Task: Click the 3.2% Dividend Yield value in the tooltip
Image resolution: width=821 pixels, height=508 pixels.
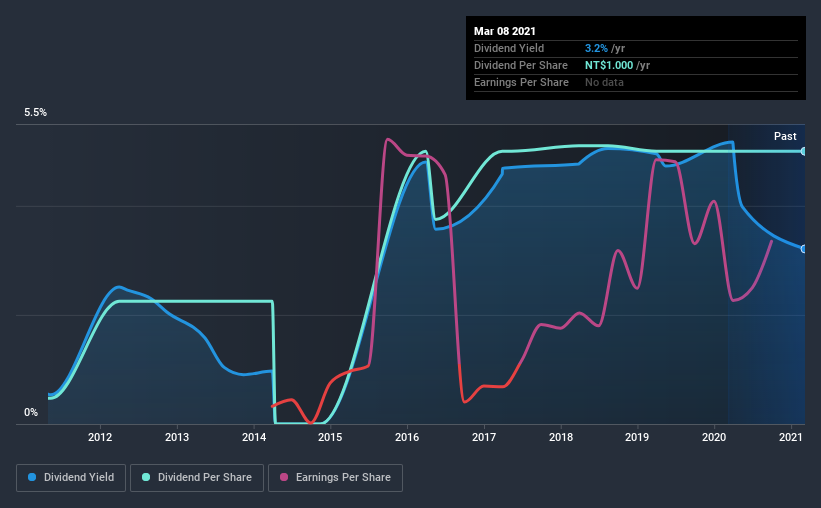Action: [x=596, y=48]
